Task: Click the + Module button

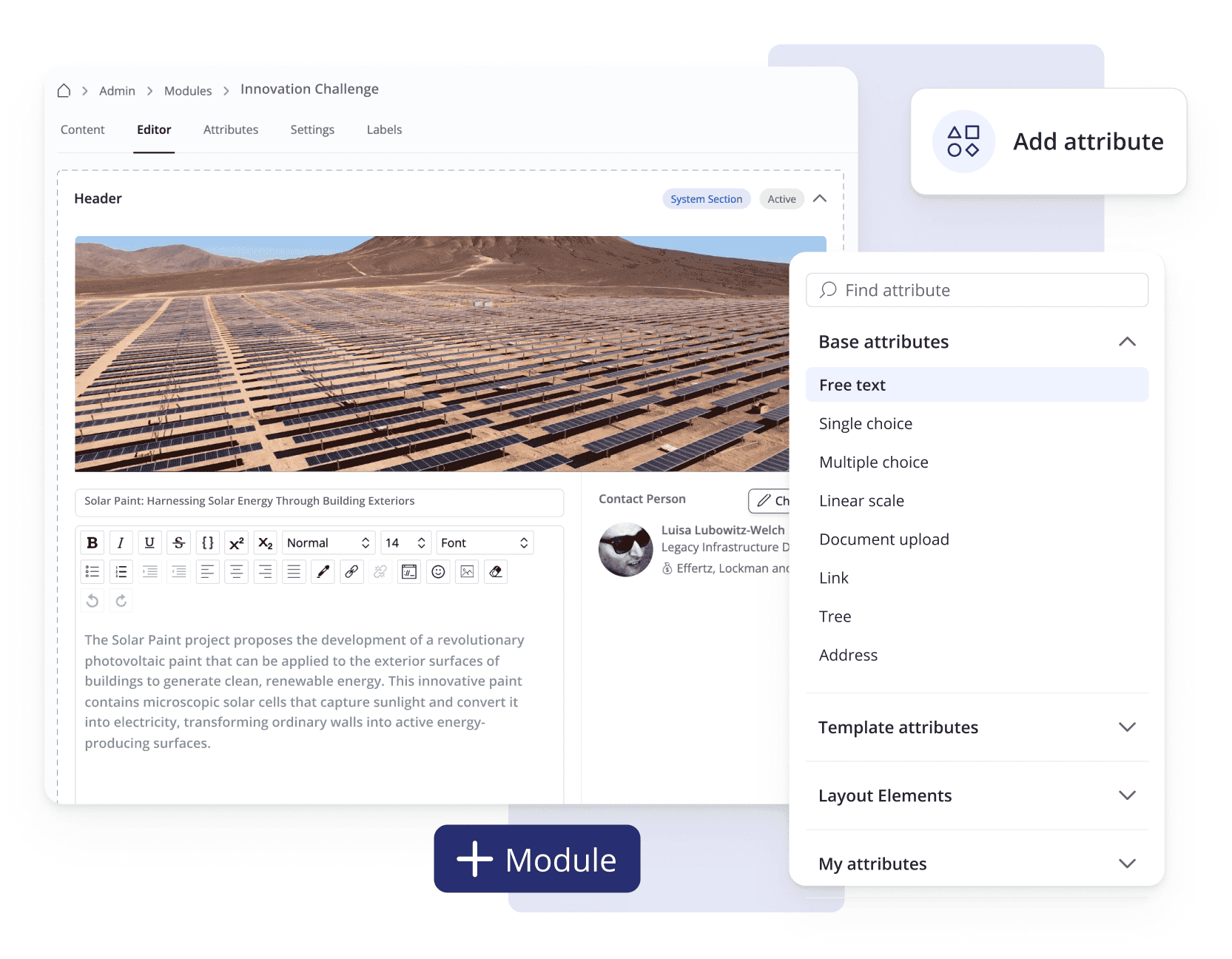Action: pyautogui.click(x=537, y=858)
